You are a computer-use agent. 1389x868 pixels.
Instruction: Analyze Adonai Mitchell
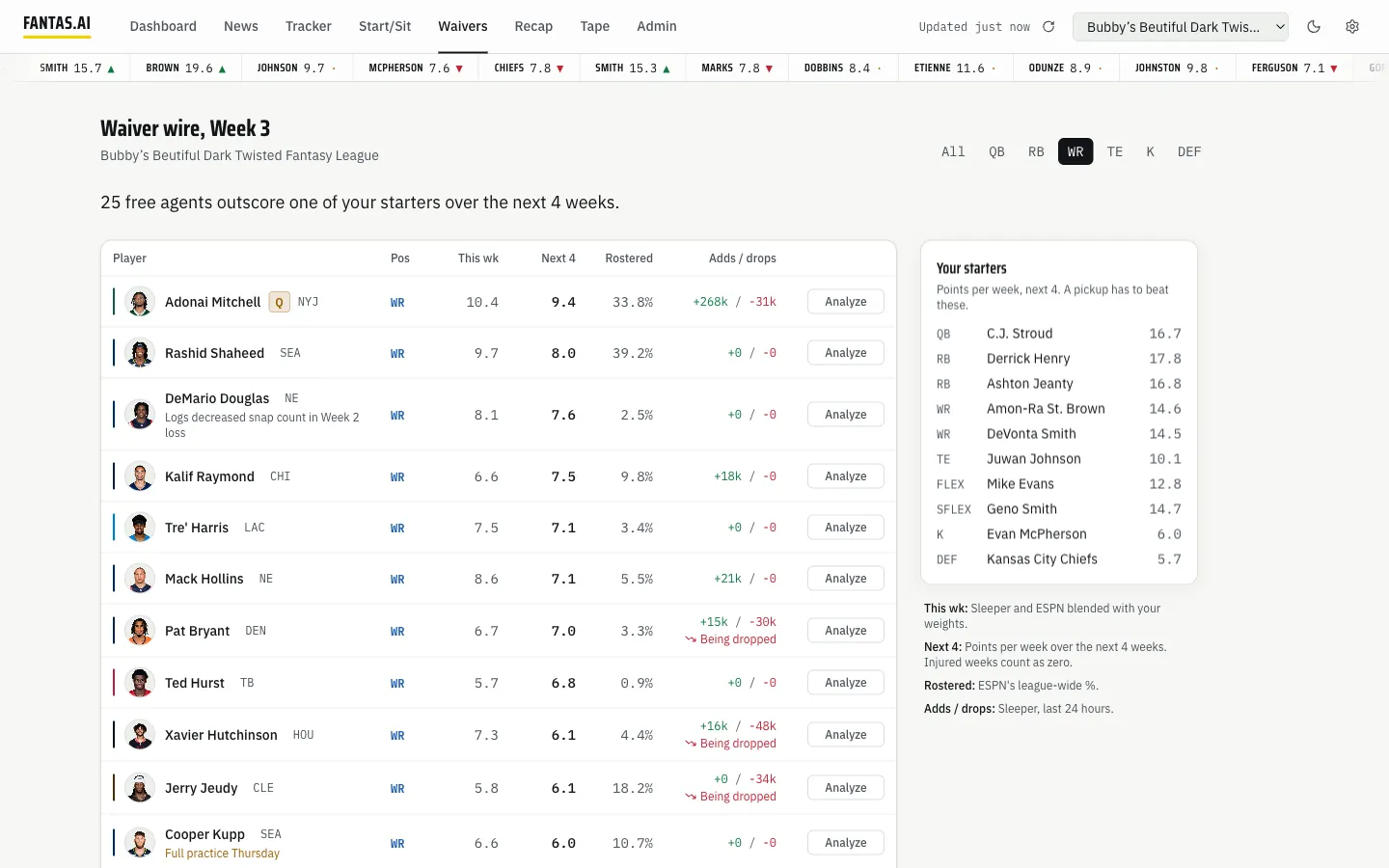coord(846,302)
